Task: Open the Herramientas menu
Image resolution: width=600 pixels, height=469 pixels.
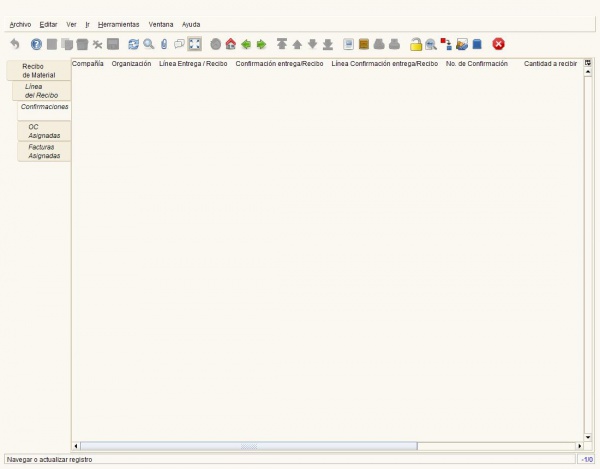Action: (x=118, y=23)
